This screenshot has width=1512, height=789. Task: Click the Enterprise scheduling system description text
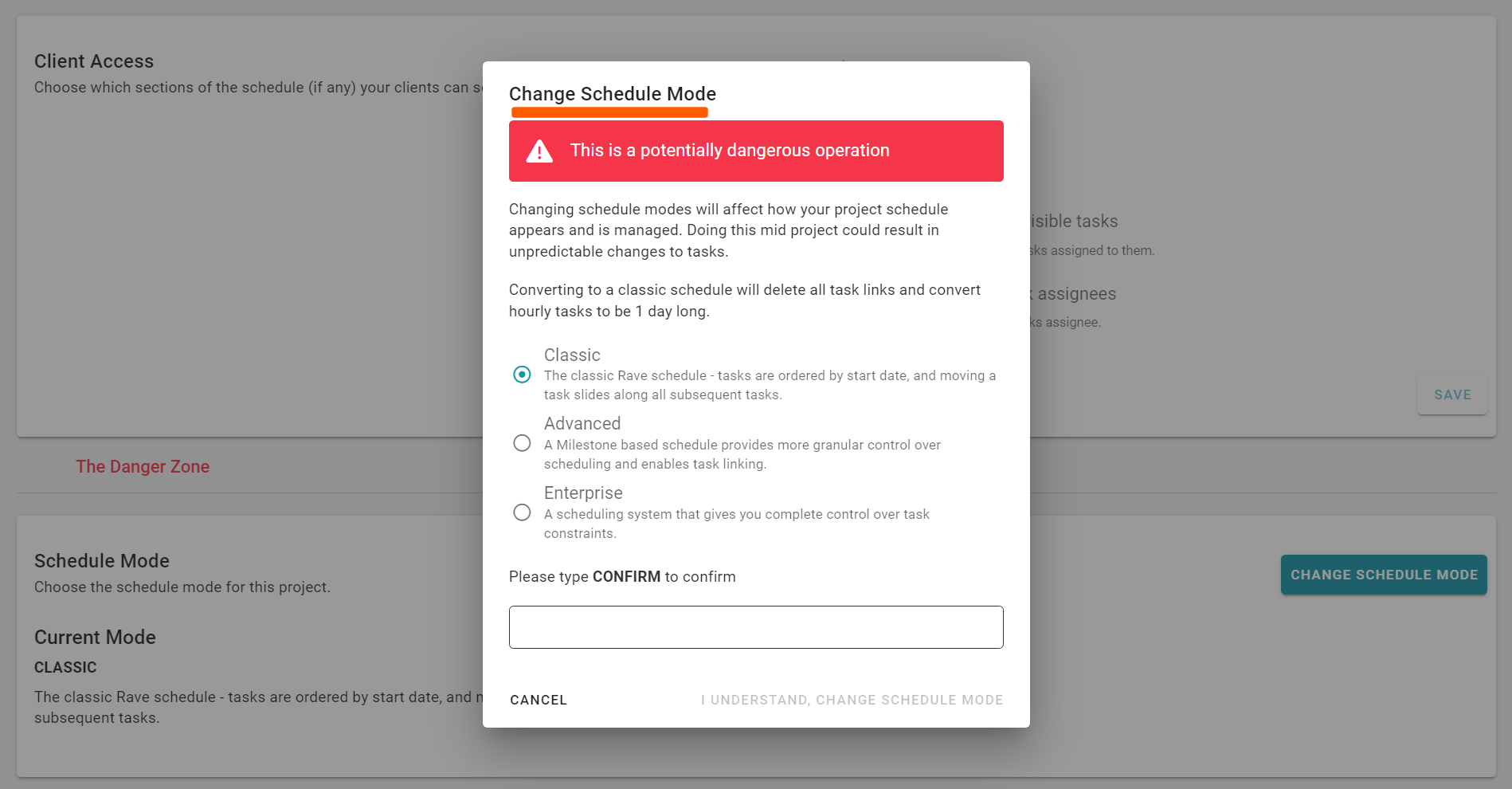pos(736,524)
